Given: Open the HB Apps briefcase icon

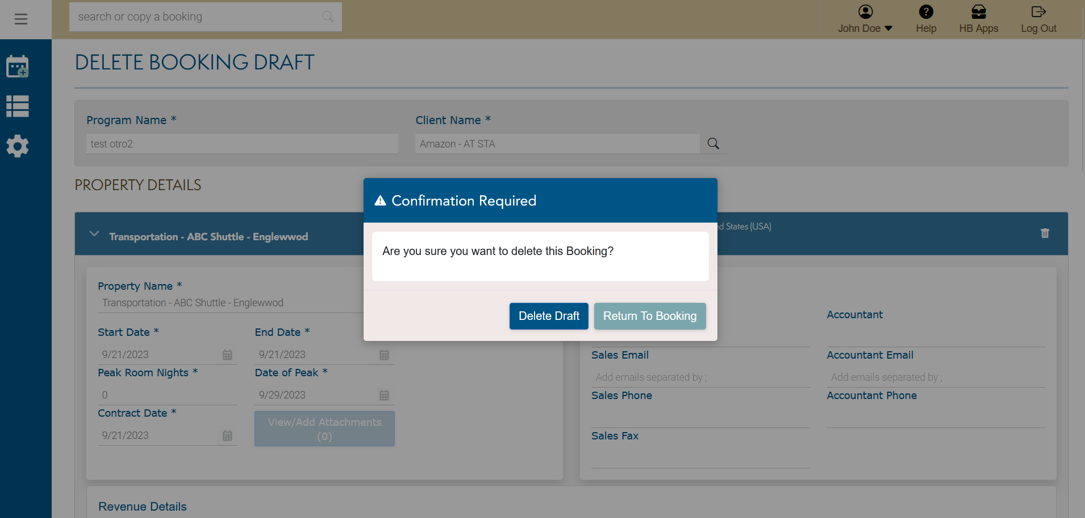Looking at the screenshot, I should click(x=978, y=12).
